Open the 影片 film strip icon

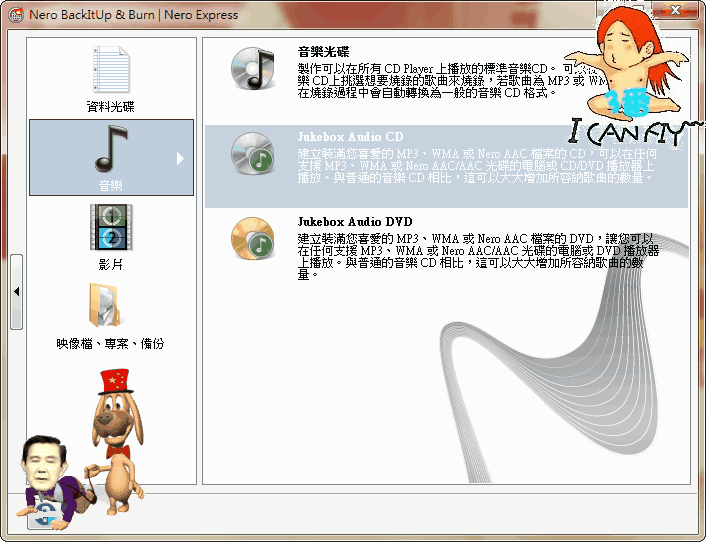click(x=111, y=227)
